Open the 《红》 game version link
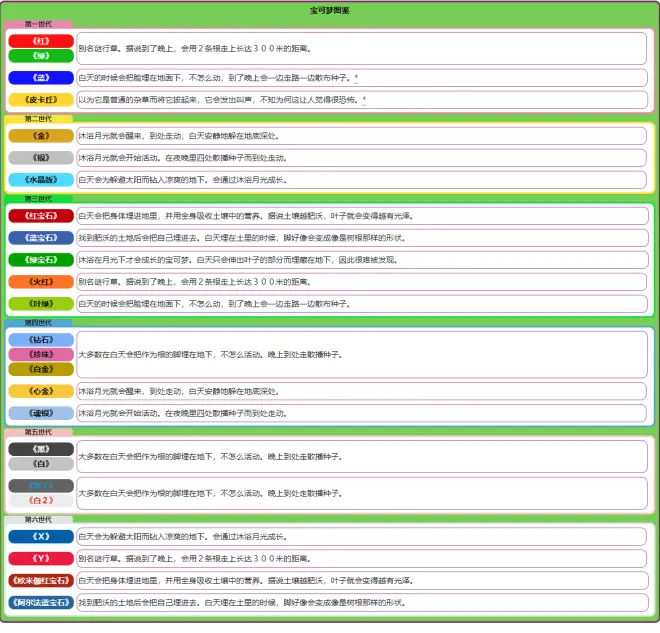 click(x=41, y=41)
